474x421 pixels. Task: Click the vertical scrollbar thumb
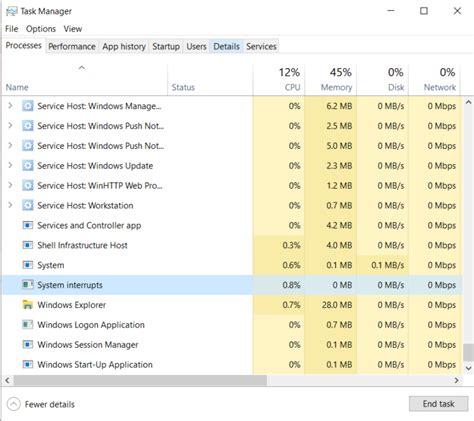tap(468, 353)
